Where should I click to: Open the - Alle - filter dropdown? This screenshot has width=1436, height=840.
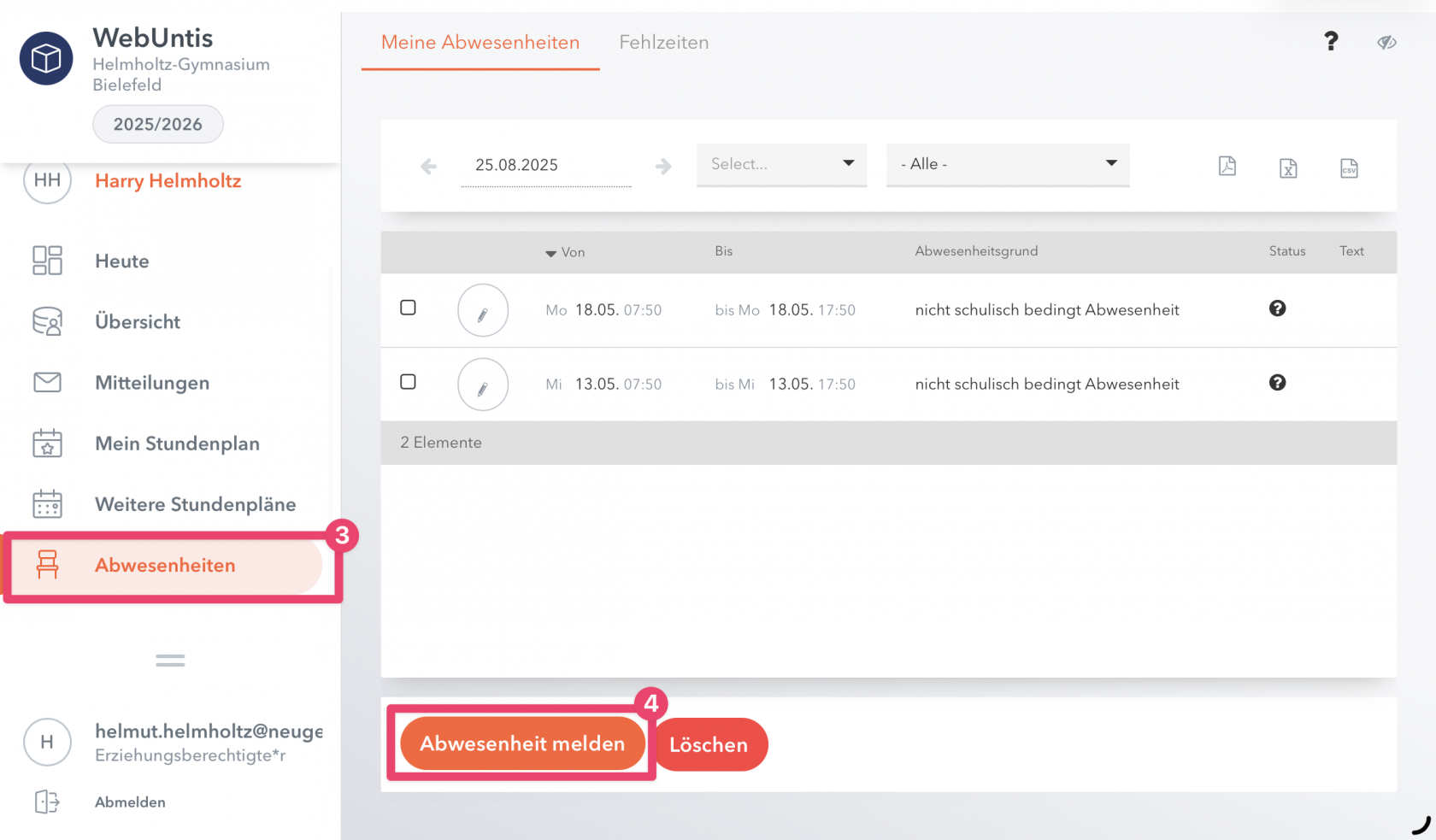(1008, 164)
